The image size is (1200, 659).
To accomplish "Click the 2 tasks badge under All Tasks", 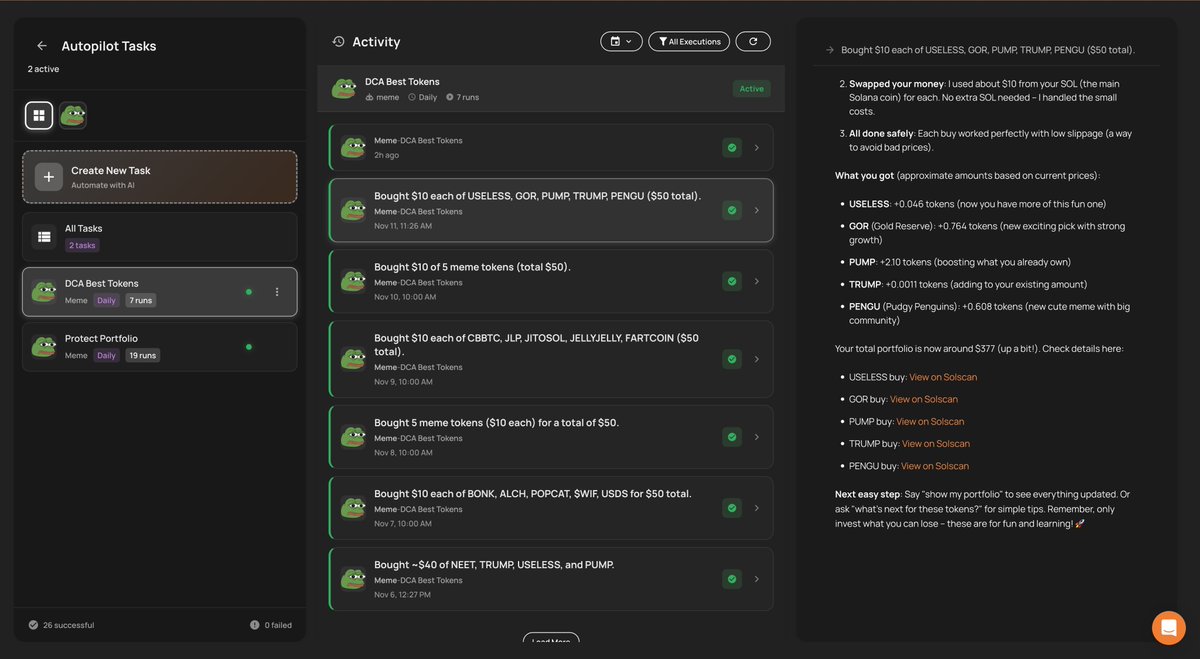I will point(82,245).
